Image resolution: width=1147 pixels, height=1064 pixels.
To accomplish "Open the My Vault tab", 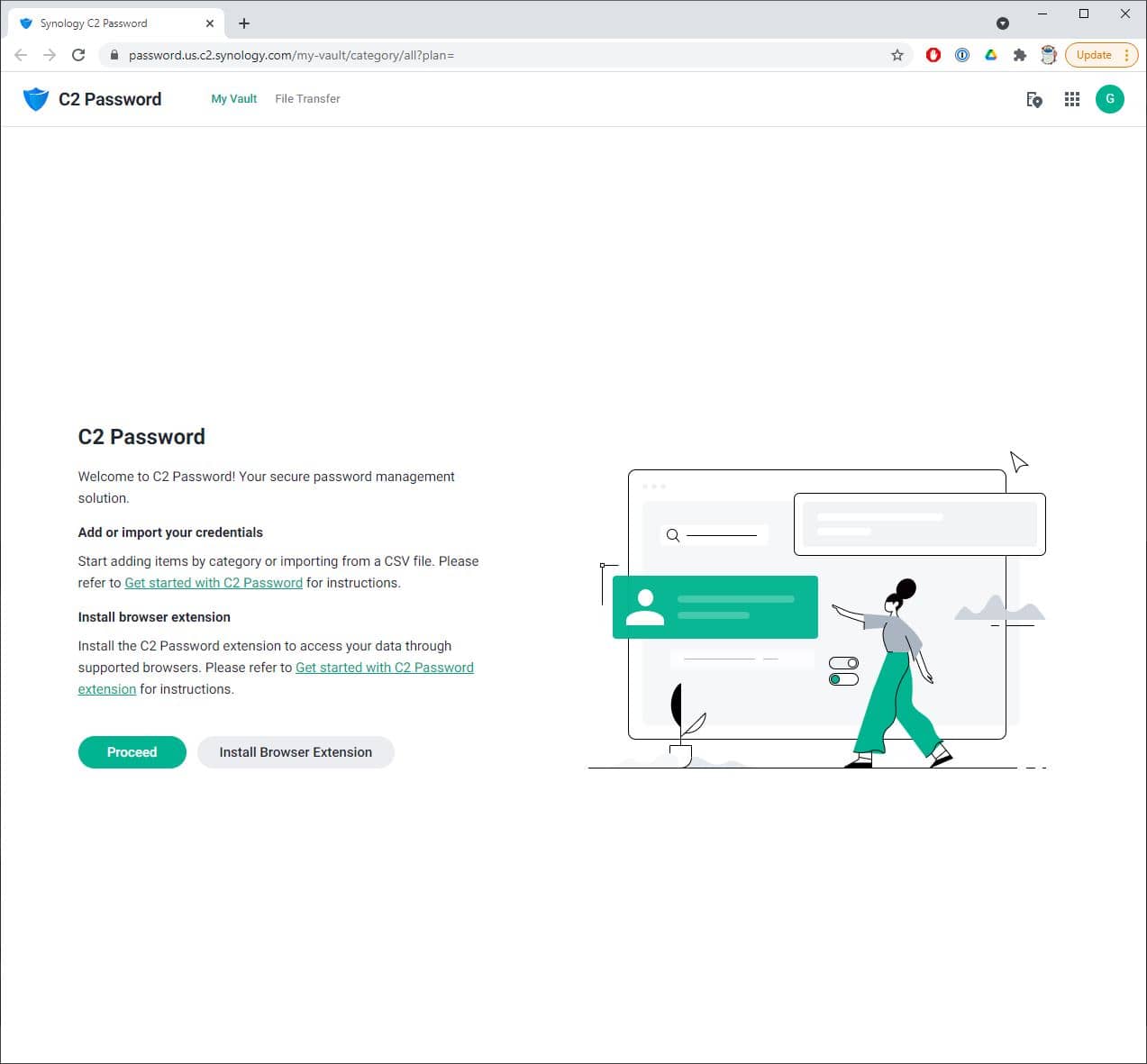I will tap(234, 99).
